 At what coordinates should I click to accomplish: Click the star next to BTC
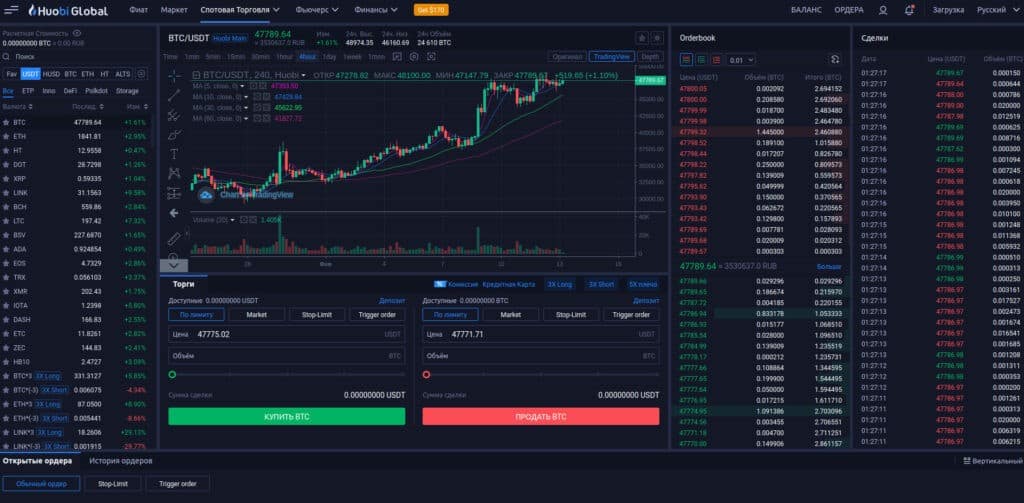click(x=7, y=122)
